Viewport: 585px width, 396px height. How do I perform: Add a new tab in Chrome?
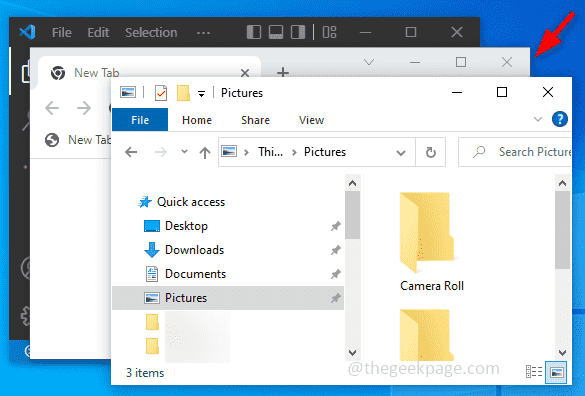pyautogui.click(x=283, y=72)
